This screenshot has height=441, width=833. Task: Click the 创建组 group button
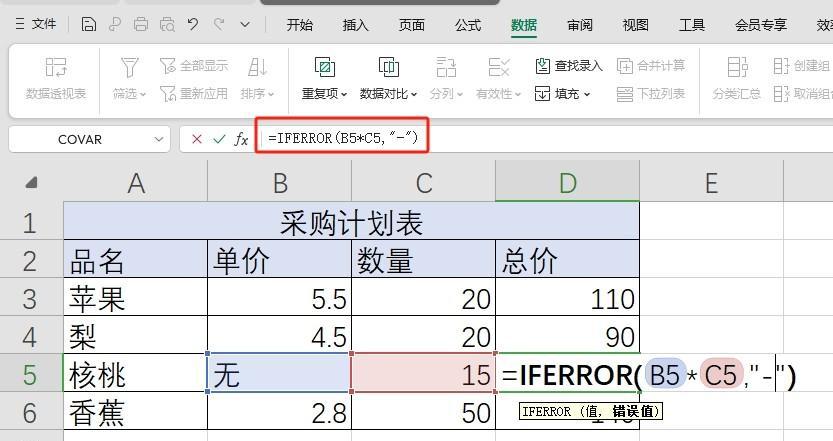tap(802, 66)
